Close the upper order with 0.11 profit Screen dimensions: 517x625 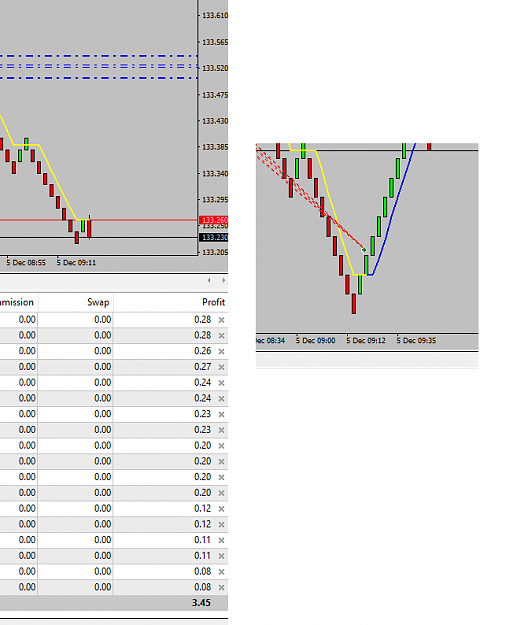pyautogui.click(x=222, y=540)
